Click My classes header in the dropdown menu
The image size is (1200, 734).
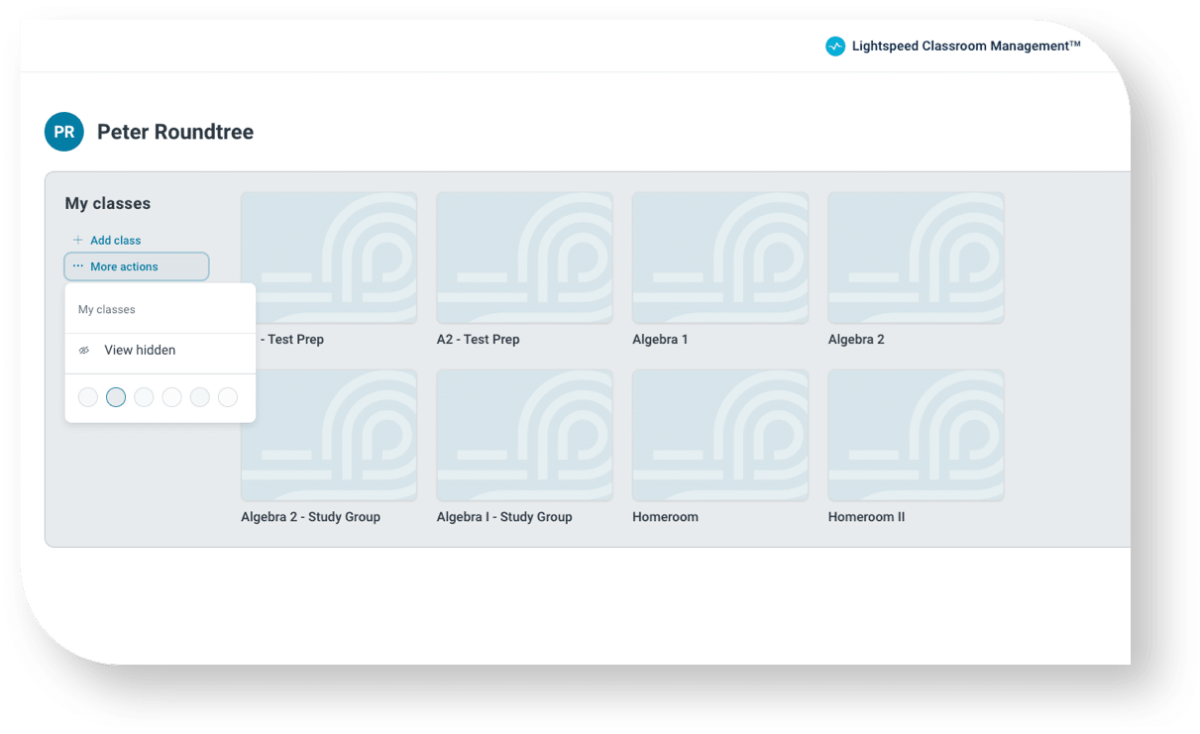[x=108, y=309]
